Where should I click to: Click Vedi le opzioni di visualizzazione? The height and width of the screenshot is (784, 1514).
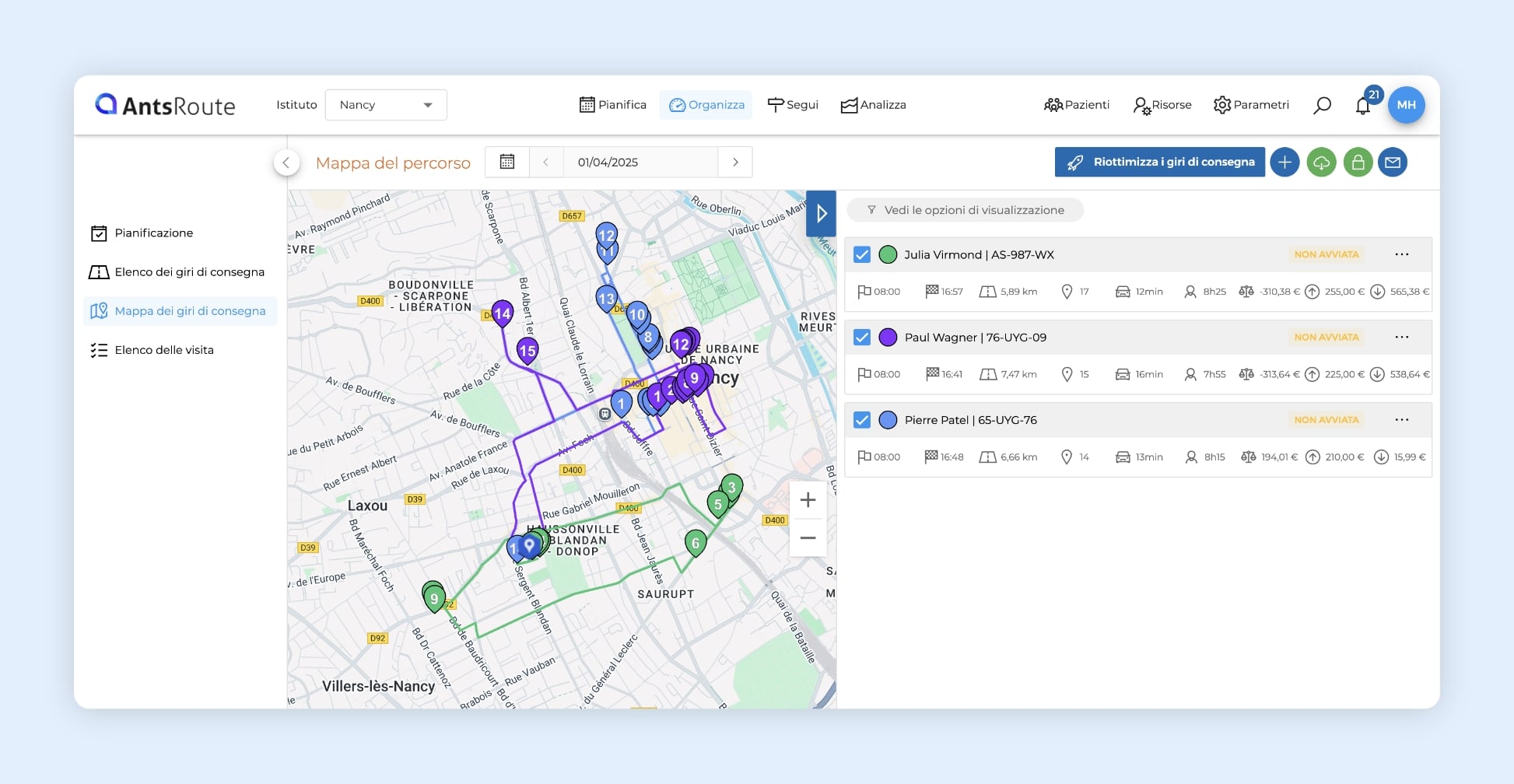pyautogui.click(x=965, y=210)
